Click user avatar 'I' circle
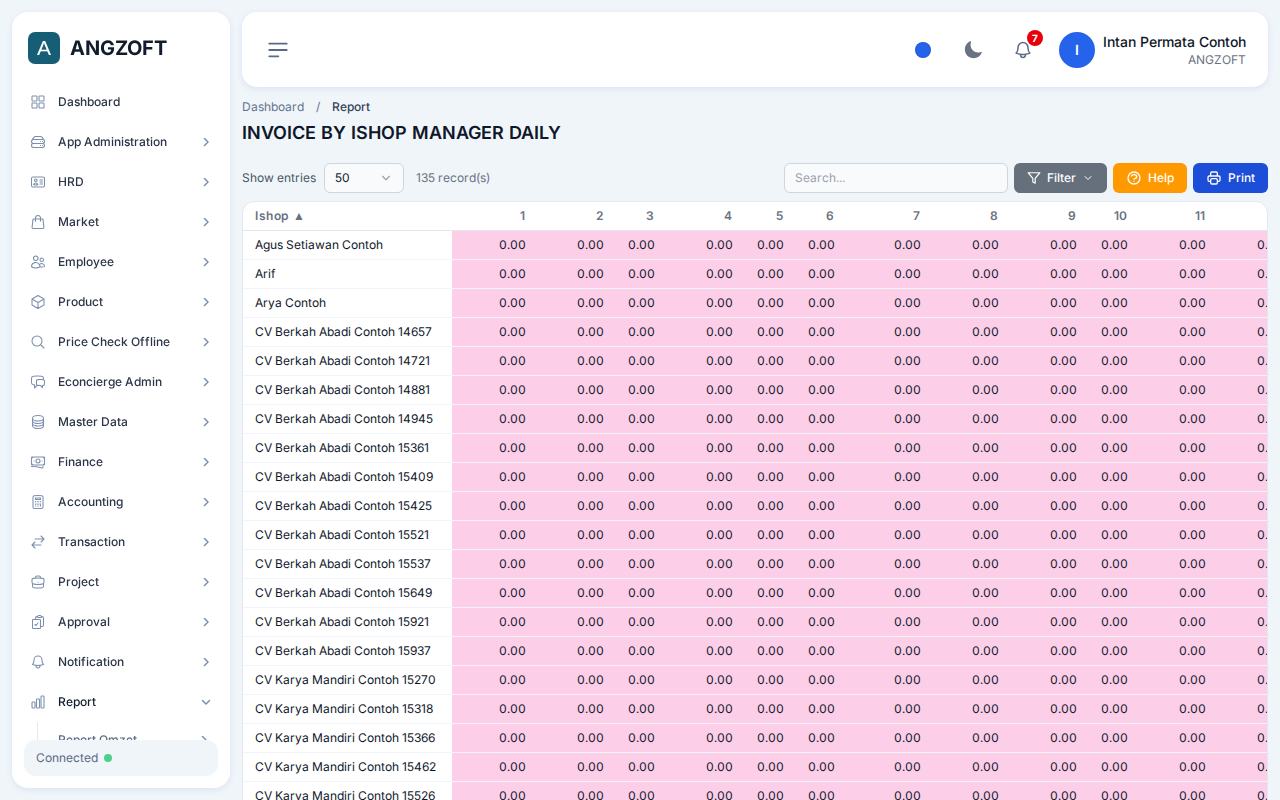Image resolution: width=1280 pixels, height=800 pixels. (1077, 50)
